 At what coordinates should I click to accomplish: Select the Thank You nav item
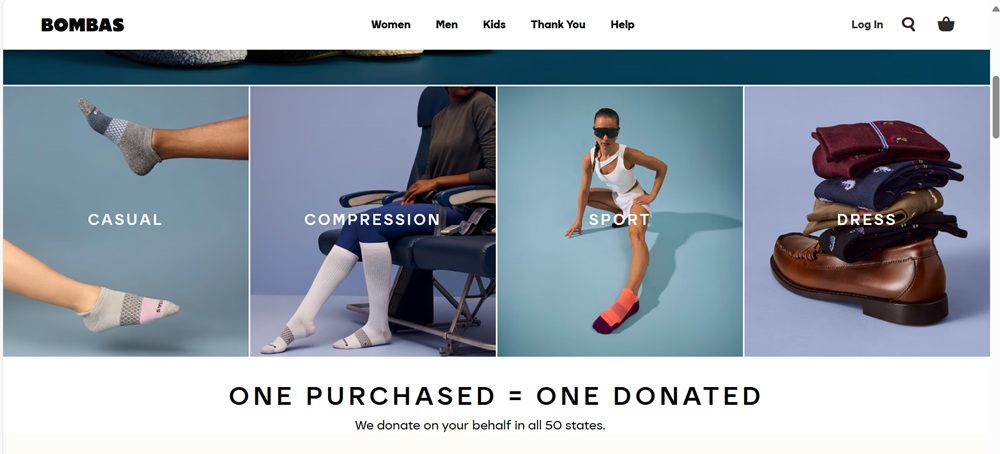pos(558,25)
